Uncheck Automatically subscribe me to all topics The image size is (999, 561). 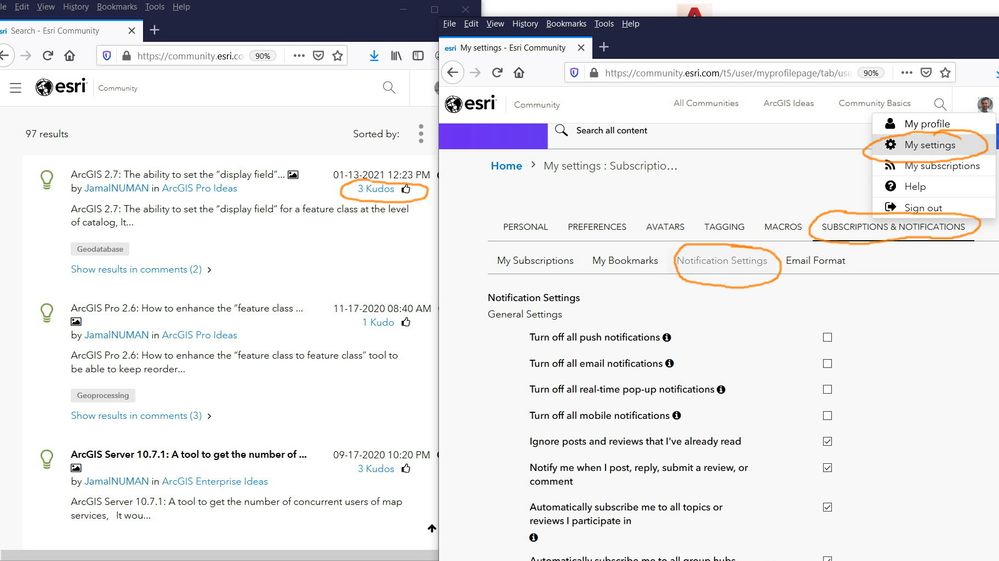coord(827,507)
